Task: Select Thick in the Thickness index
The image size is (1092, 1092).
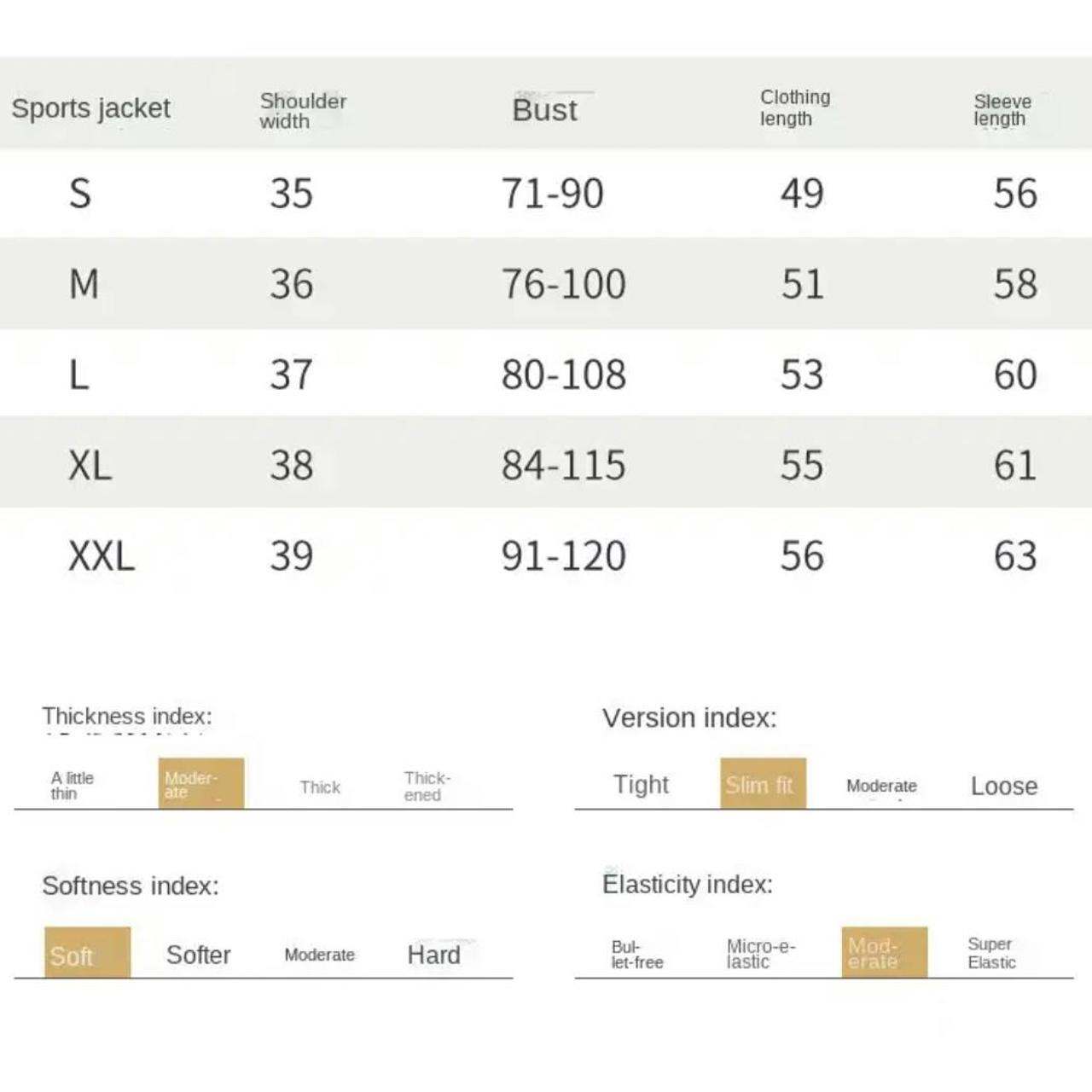Action: (x=320, y=787)
